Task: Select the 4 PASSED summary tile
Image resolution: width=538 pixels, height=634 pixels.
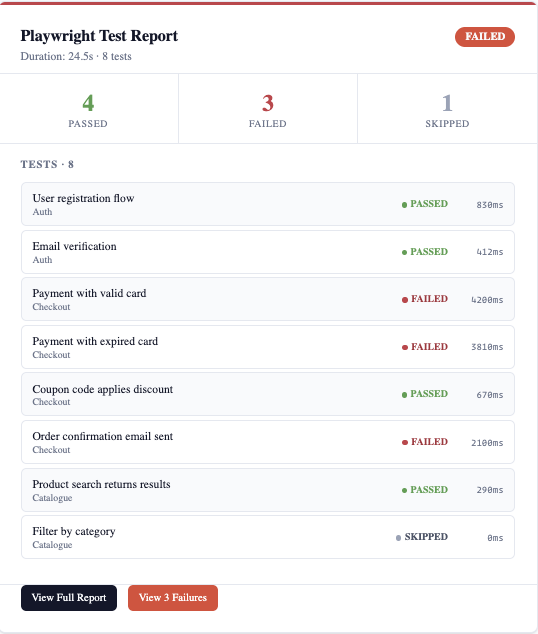Action: [89, 109]
